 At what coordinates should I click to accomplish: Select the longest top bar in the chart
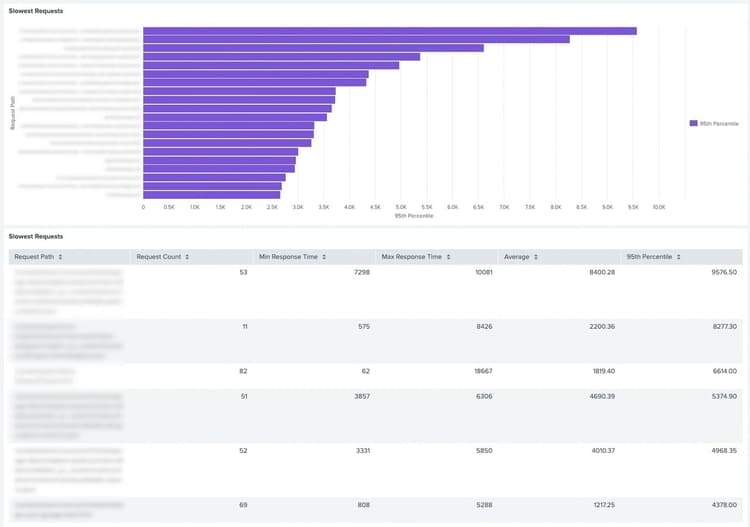(x=390, y=31)
